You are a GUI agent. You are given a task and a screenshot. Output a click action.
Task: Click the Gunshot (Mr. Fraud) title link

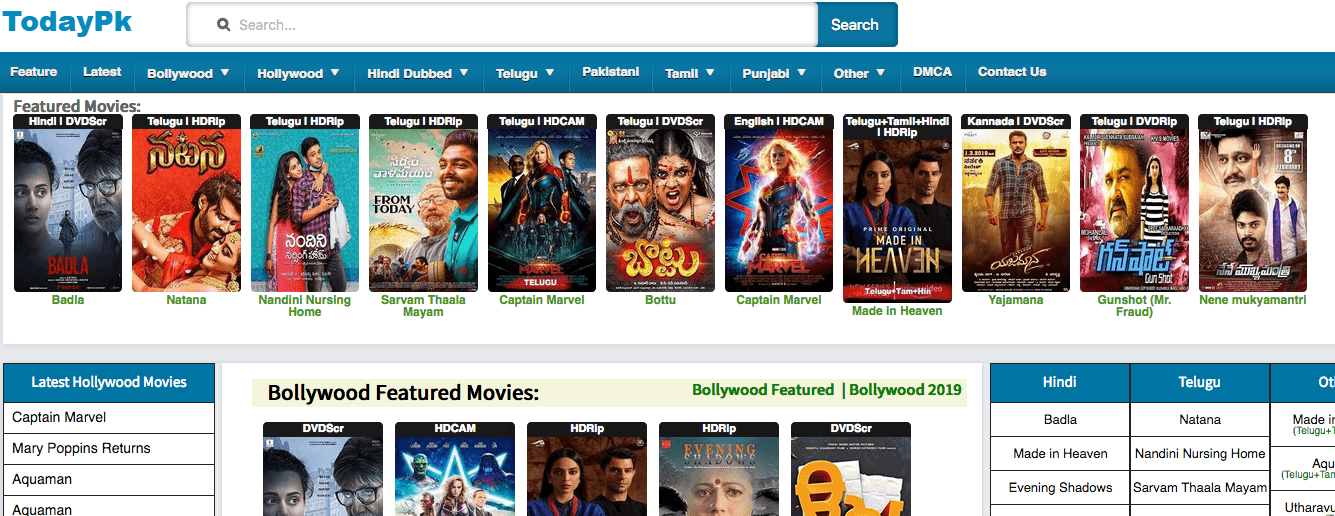coord(1135,306)
